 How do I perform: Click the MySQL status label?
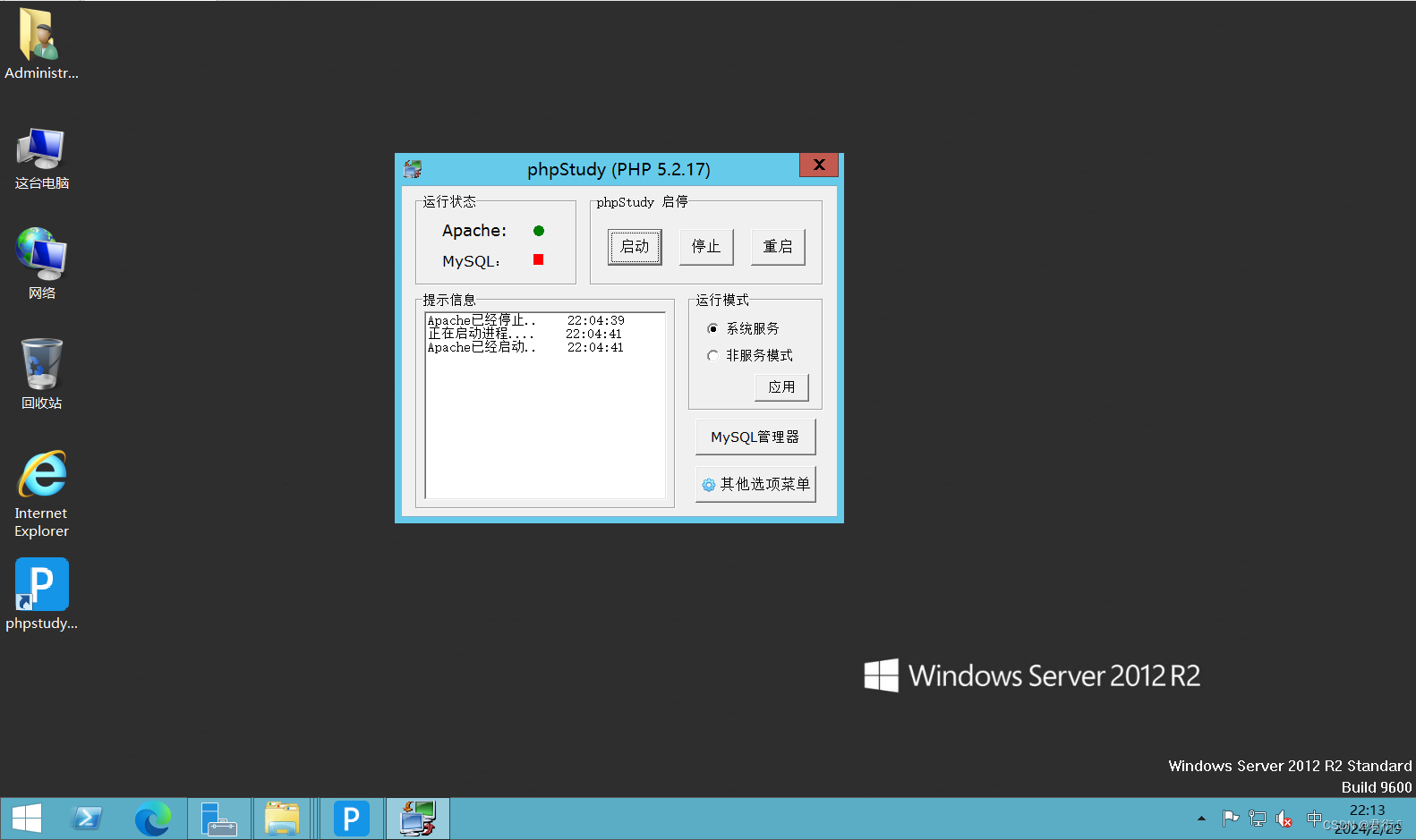point(472,261)
